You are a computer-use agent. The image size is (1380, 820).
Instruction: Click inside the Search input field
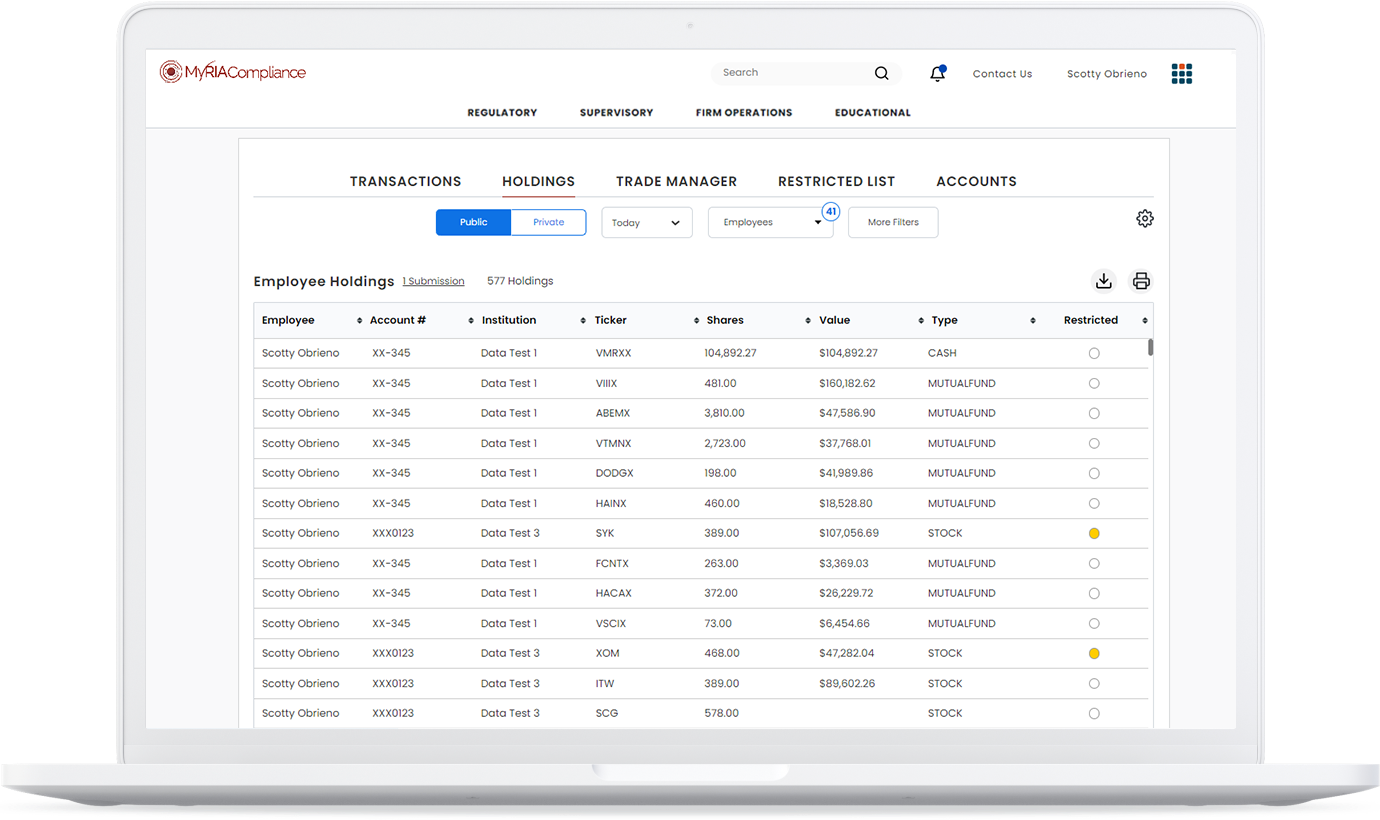pyautogui.click(x=790, y=73)
